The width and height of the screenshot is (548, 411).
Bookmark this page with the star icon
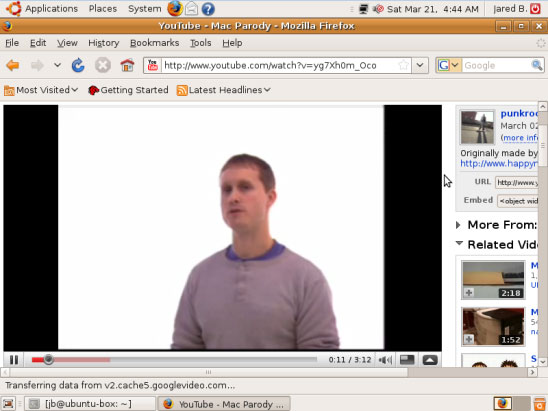tap(403, 65)
